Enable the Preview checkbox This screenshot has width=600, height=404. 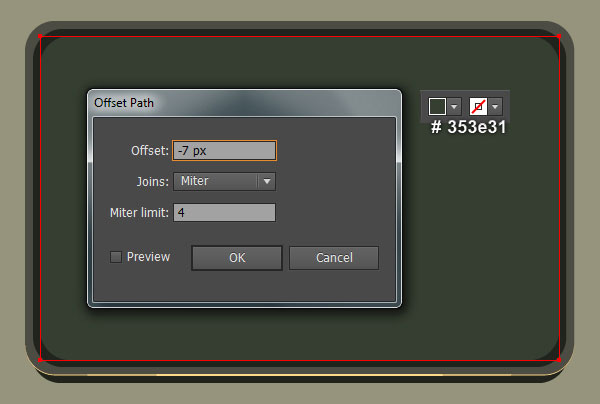pyautogui.click(x=116, y=257)
